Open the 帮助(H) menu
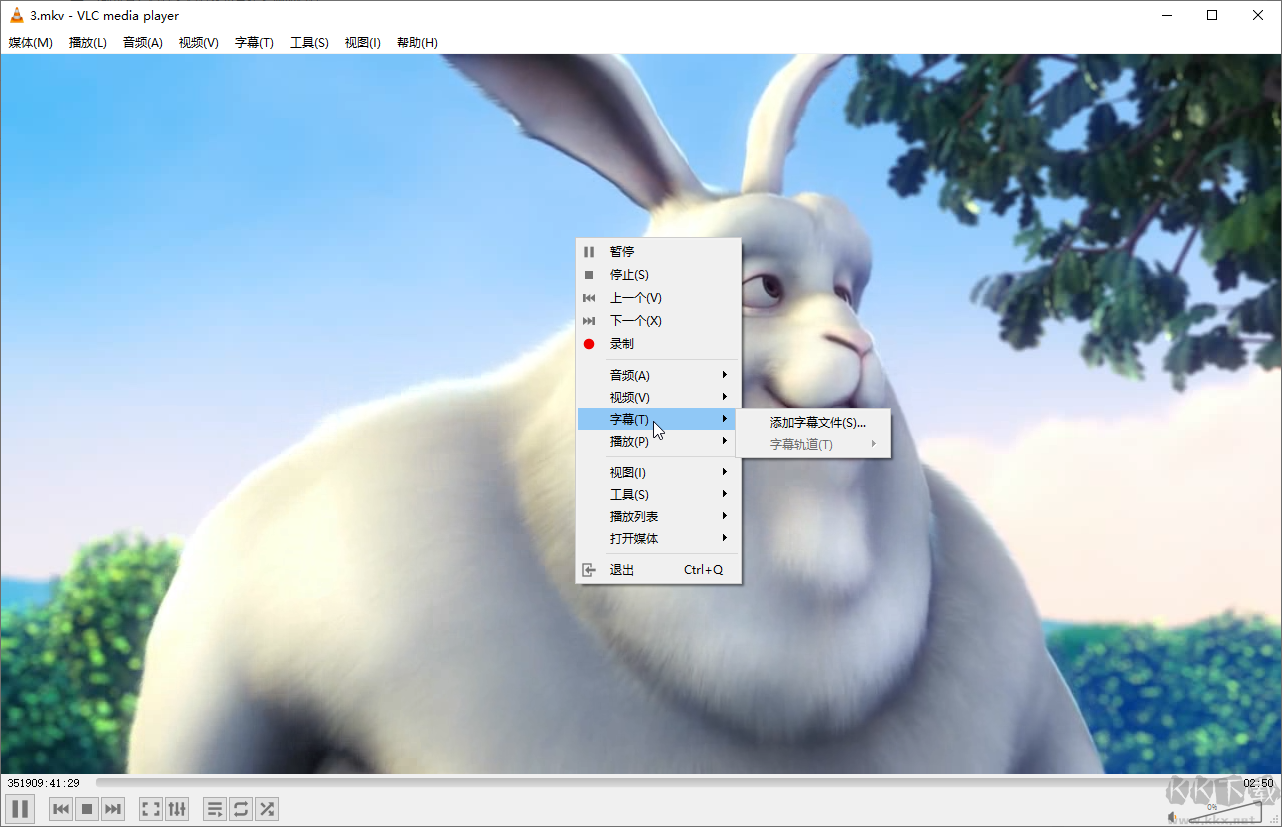Viewport: 1282px width, 827px height. [416, 42]
